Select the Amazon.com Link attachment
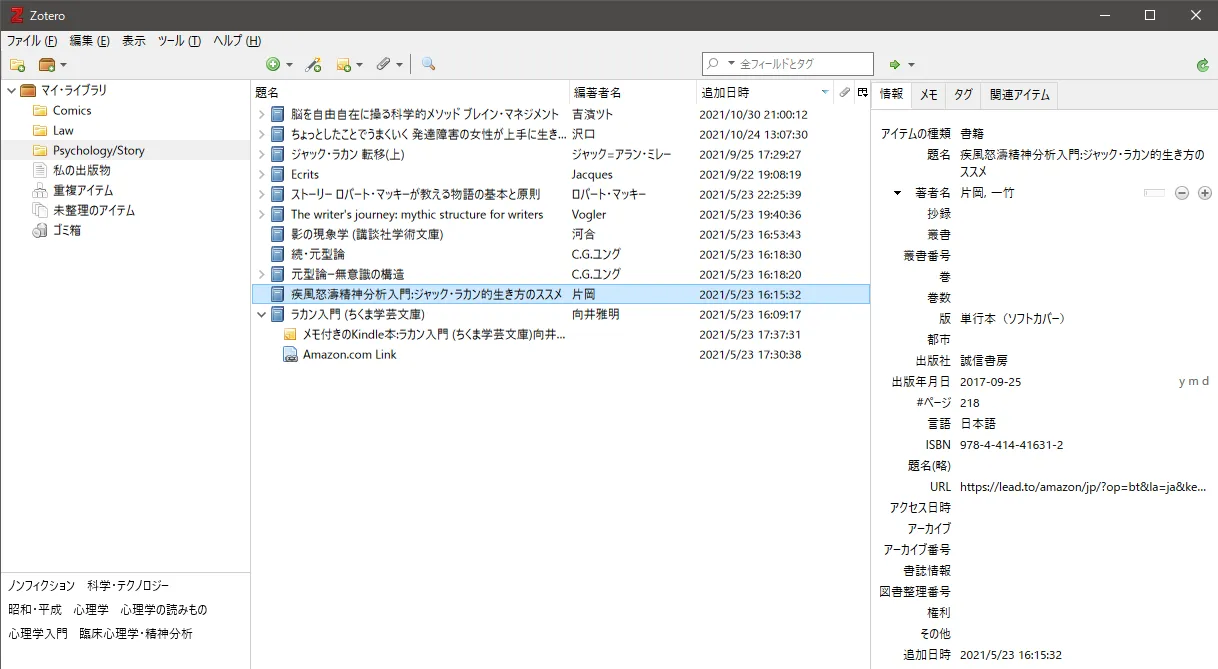The width and height of the screenshot is (1218, 669). coord(560,354)
